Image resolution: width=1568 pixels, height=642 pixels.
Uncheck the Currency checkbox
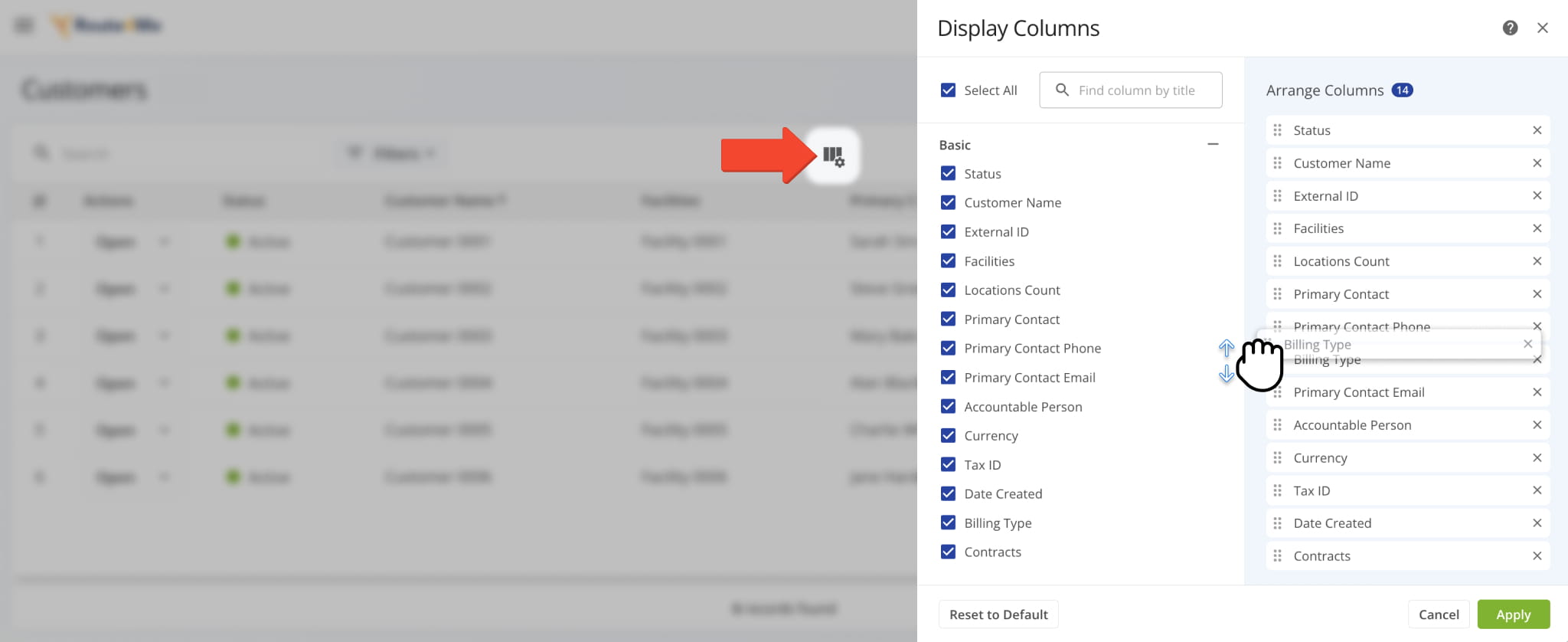pos(948,435)
